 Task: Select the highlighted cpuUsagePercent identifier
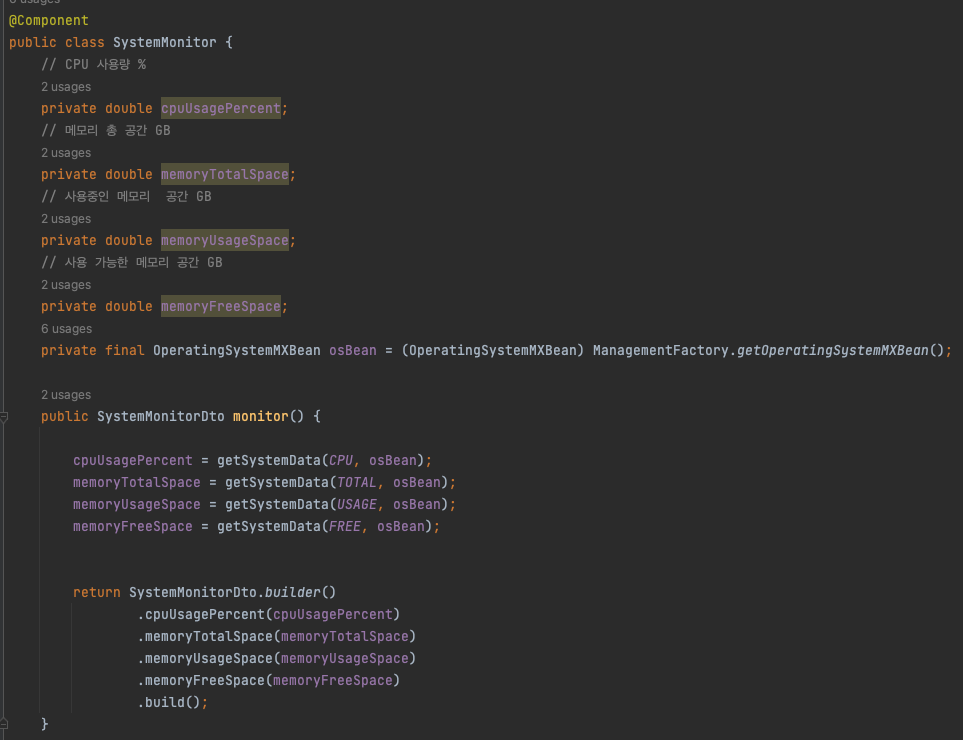(x=220, y=108)
